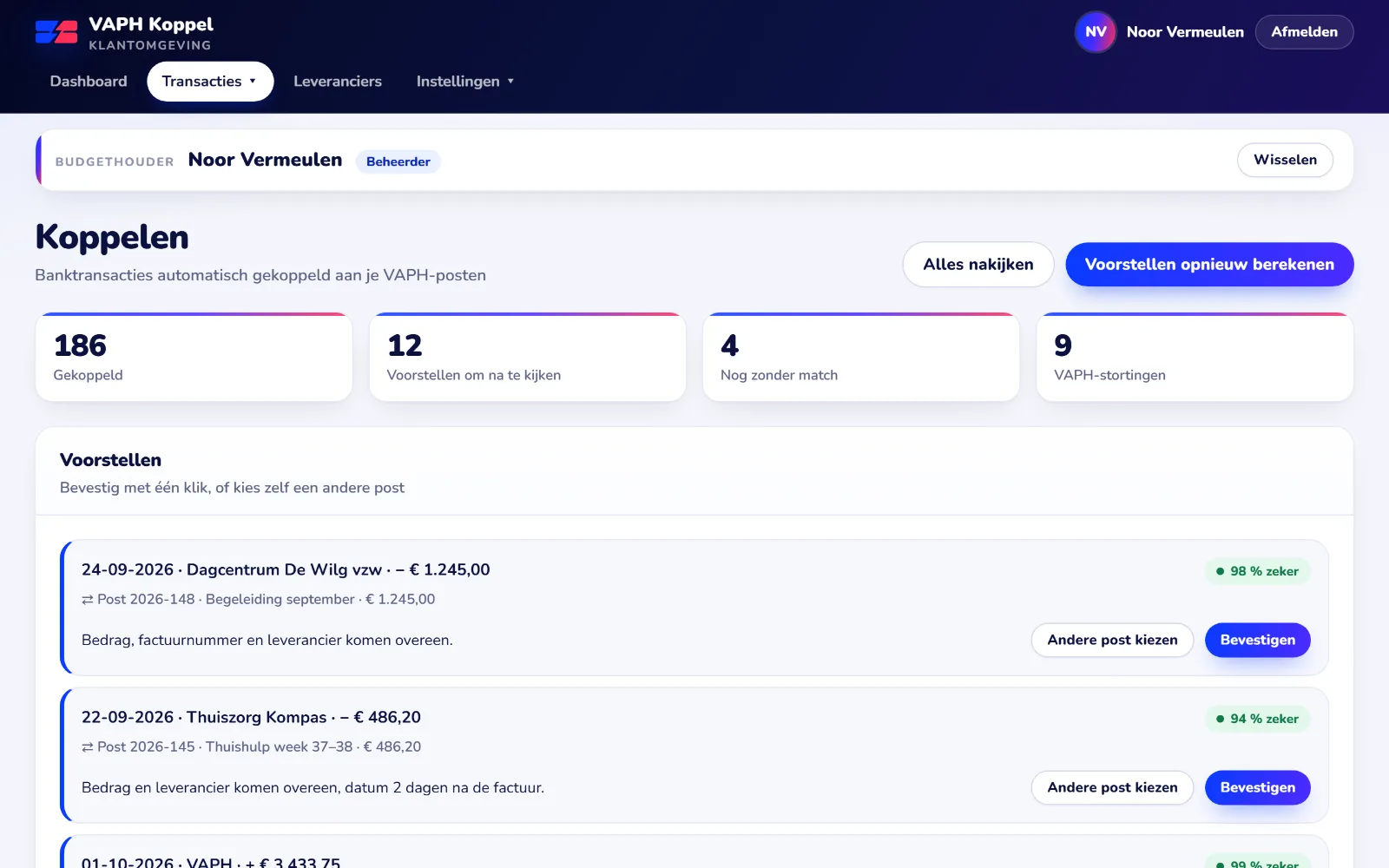Choose another post for Dagcentrum De Wilg
The height and width of the screenshot is (868, 1389).
[x=1112, y=640]
